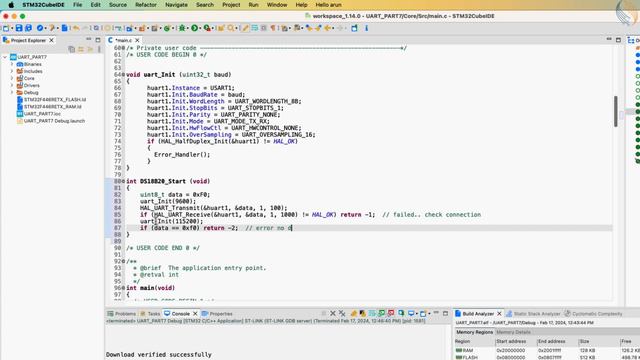Expand the Includes folder
Image resolution: width=640 pixels, height=360 pixels.
tap(12, 71)
